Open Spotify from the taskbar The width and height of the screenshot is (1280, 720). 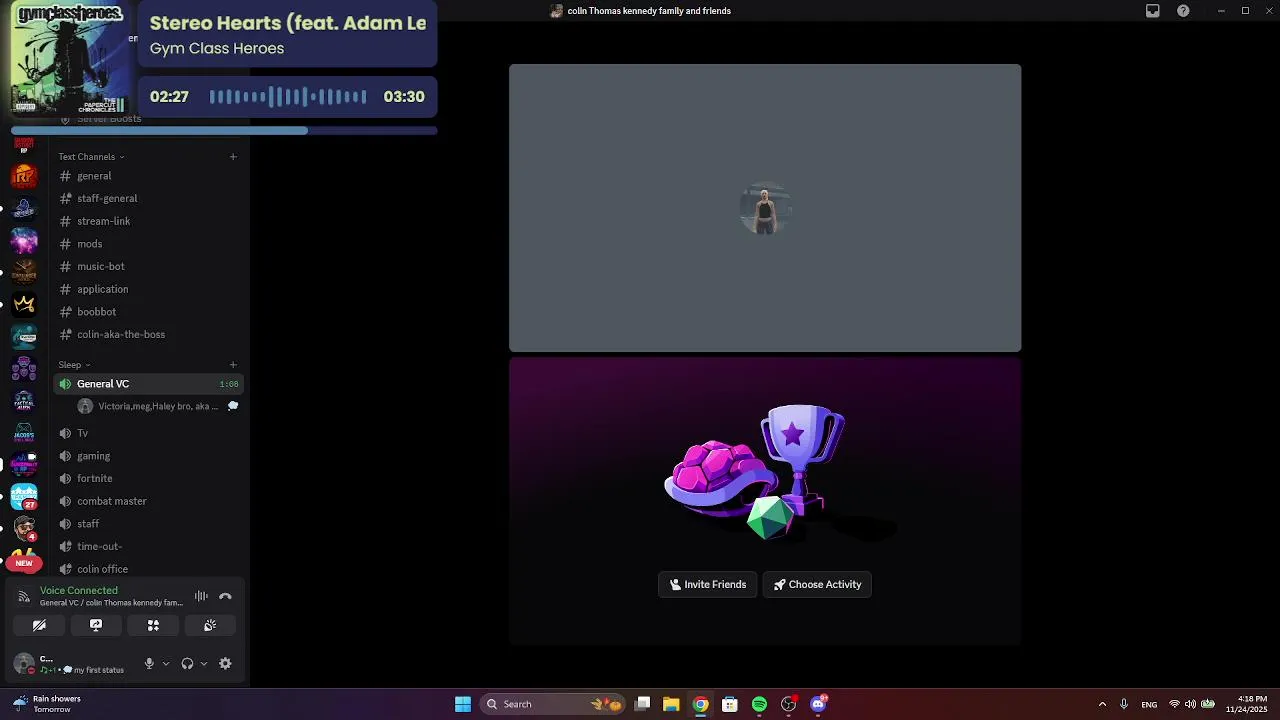tap(759, 704)
